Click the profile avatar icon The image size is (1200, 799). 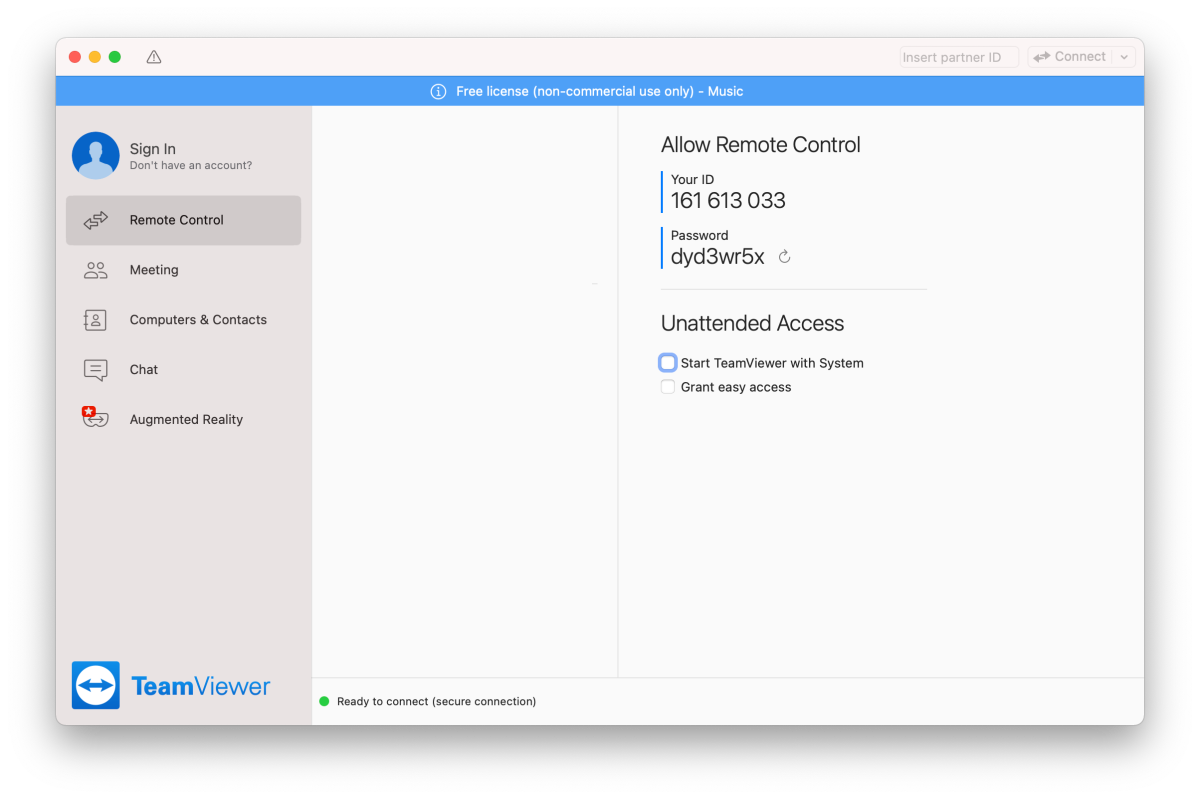point(96,156)
